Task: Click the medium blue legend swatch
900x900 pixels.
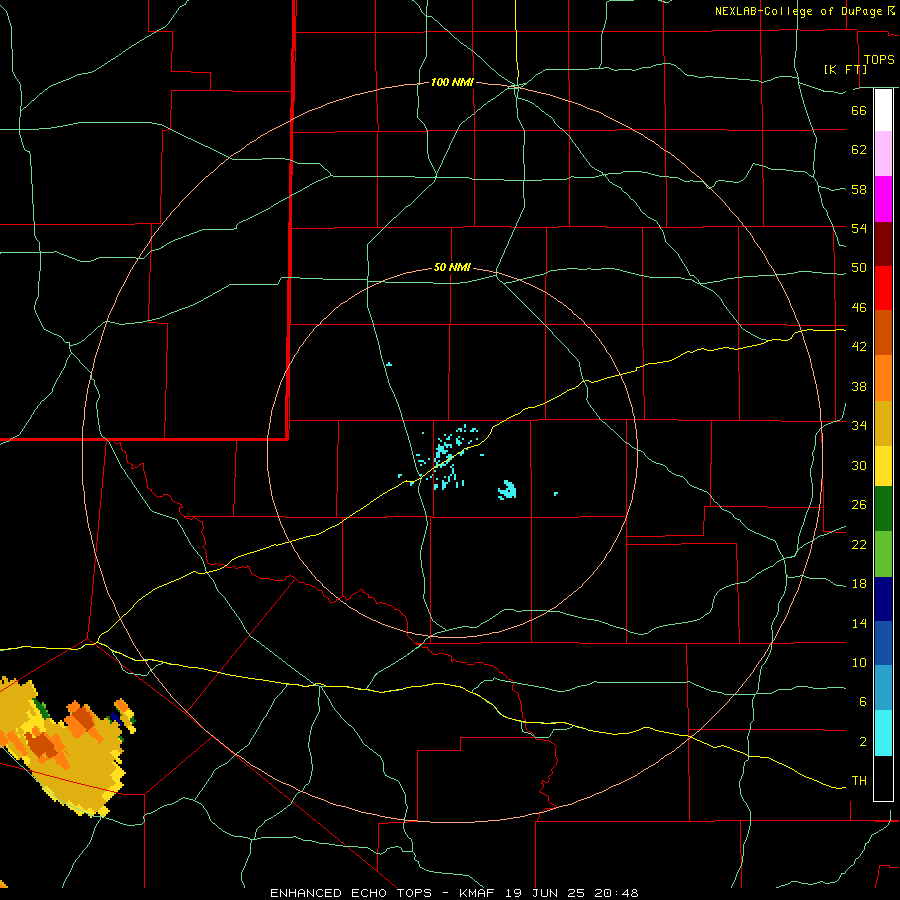Action: (x=883, y=643)
